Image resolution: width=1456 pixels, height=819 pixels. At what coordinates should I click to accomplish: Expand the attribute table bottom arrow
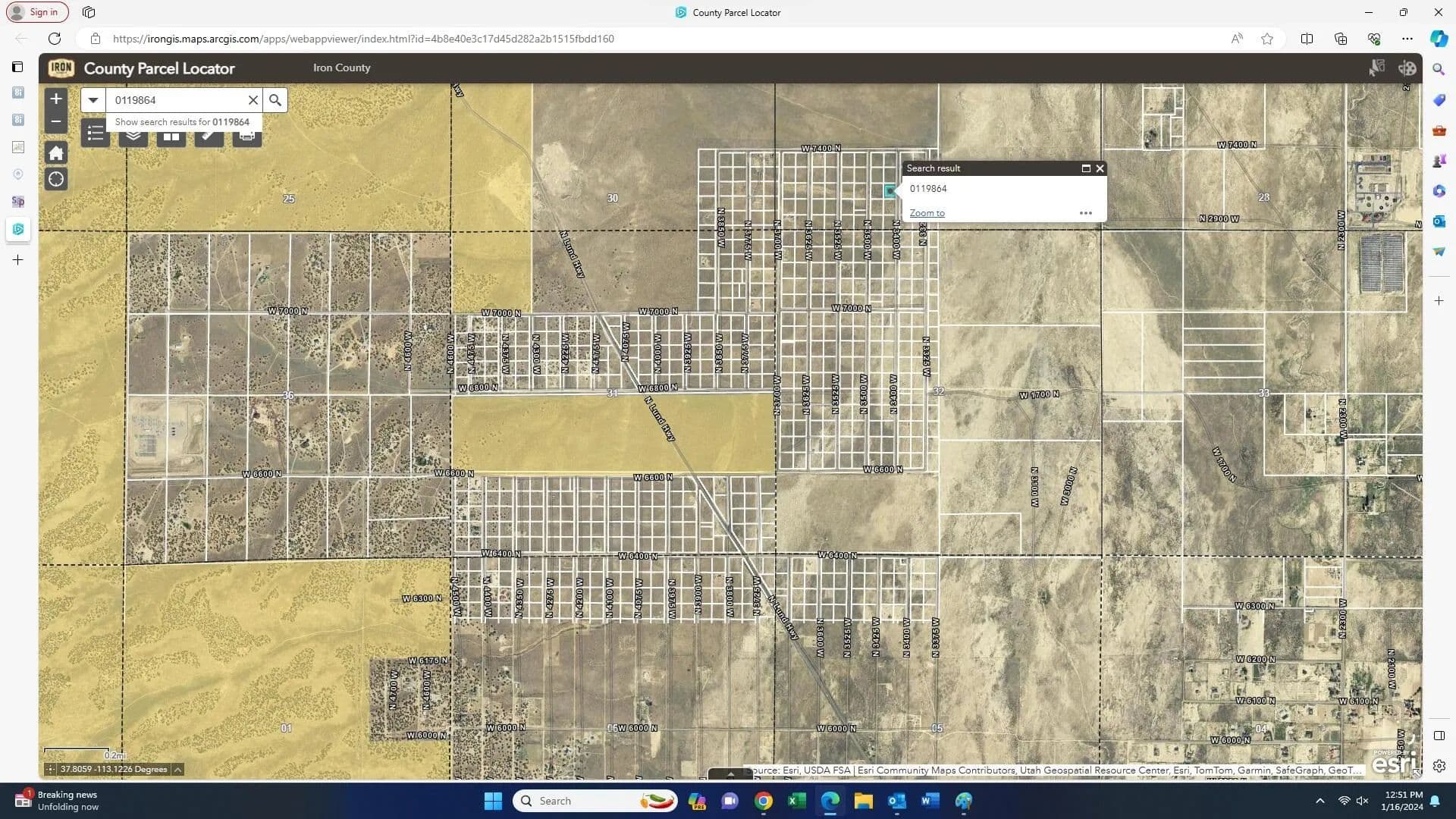[730, 774]
